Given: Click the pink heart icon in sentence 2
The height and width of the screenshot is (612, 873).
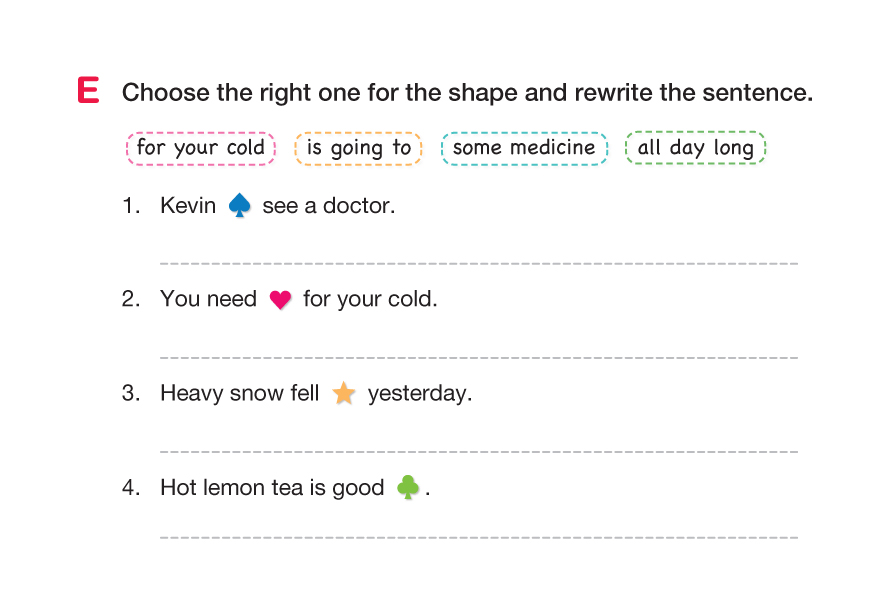Looking at the screenshot, I should [x=281, y=300].
